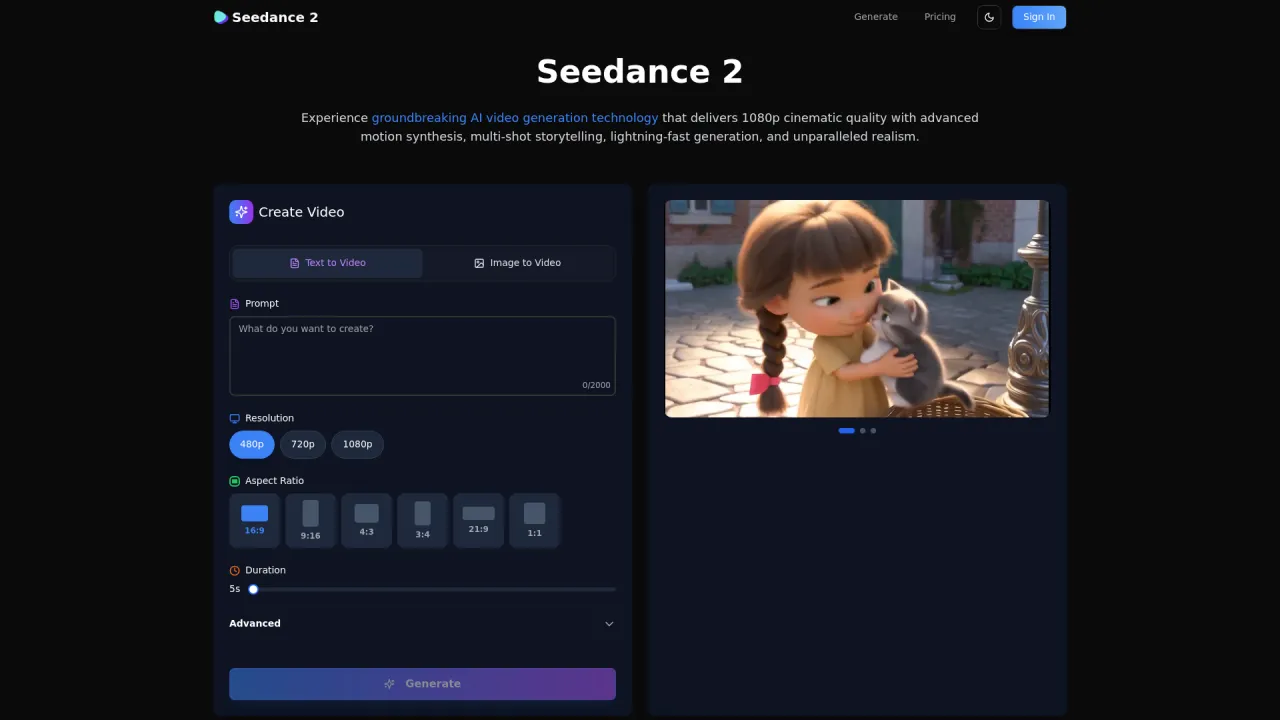The image size is (1280, 720).
Task: Click the Sign In button
Action: pos(1039,17)
